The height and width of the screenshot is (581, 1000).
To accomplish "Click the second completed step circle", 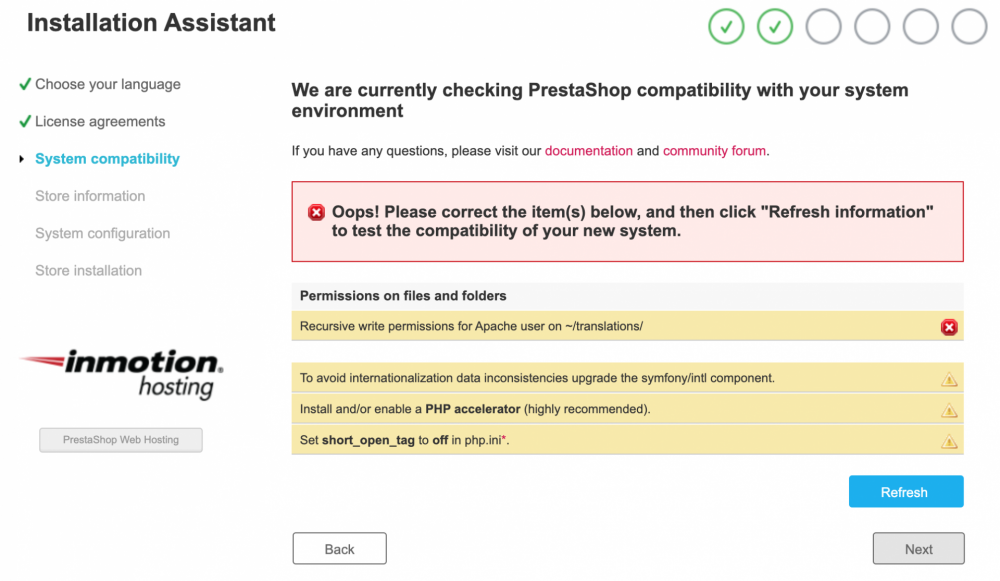I will point(775,27).
